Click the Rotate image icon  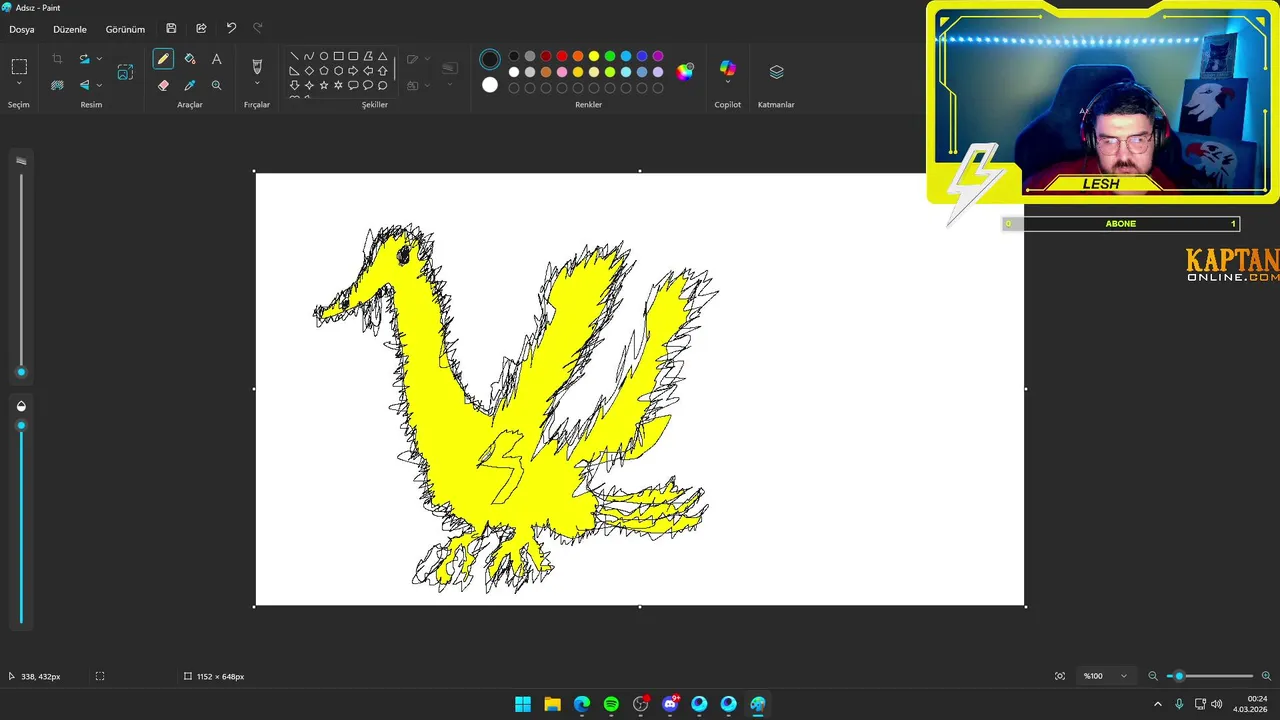click(85, 59)
